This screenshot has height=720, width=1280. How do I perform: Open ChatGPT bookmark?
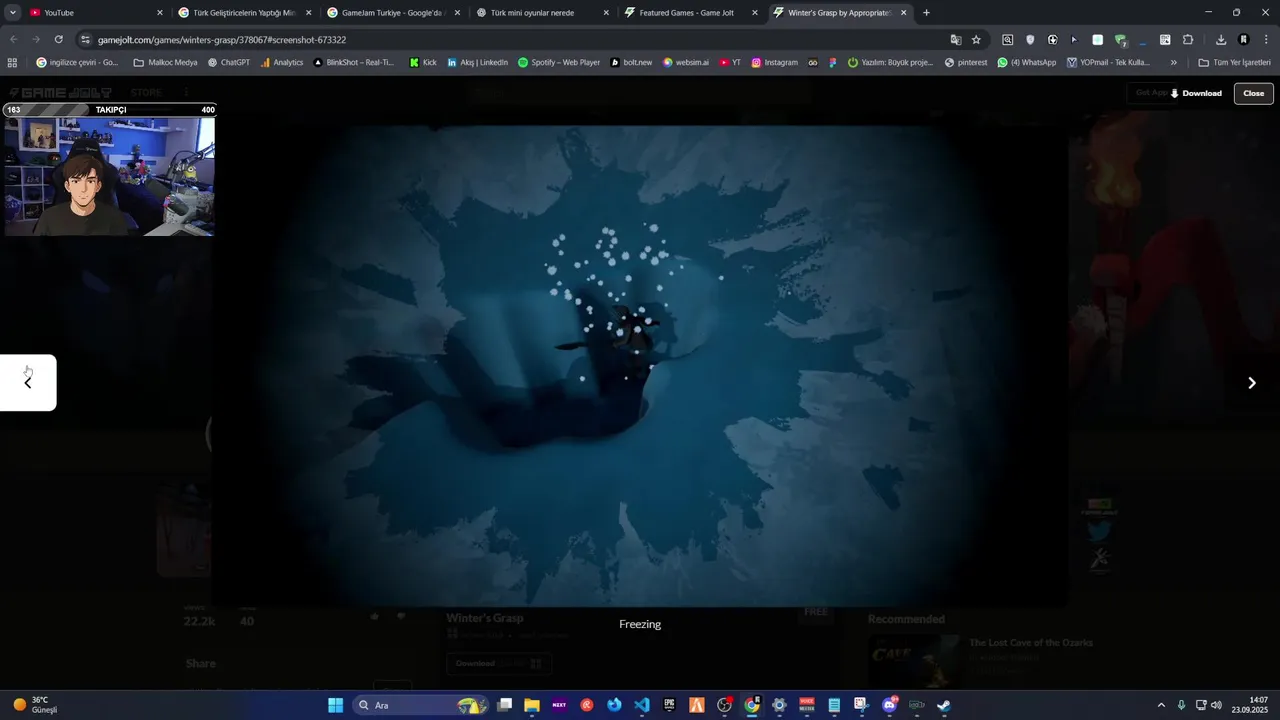(229, 62)
